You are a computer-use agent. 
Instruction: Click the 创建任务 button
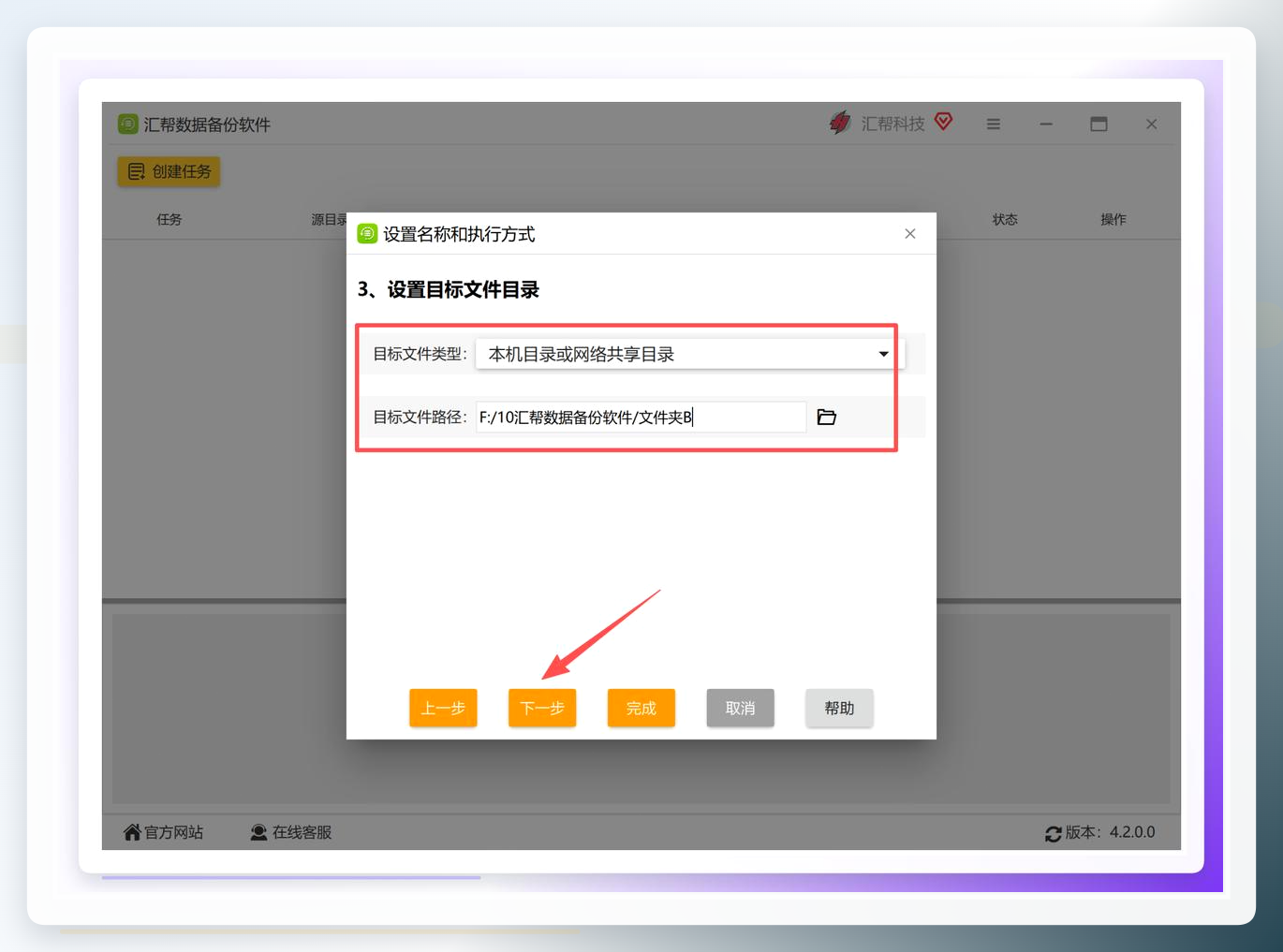click(x=169, y=171)
